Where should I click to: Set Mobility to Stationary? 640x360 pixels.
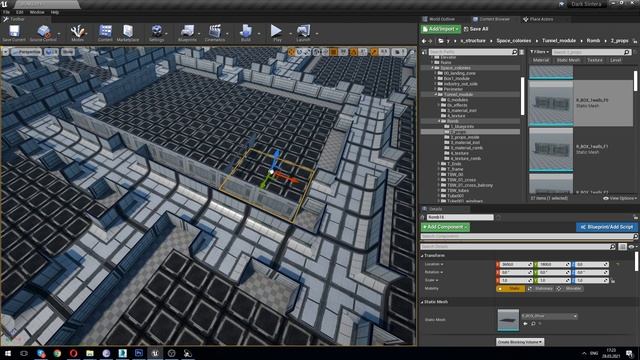(540, 289)
